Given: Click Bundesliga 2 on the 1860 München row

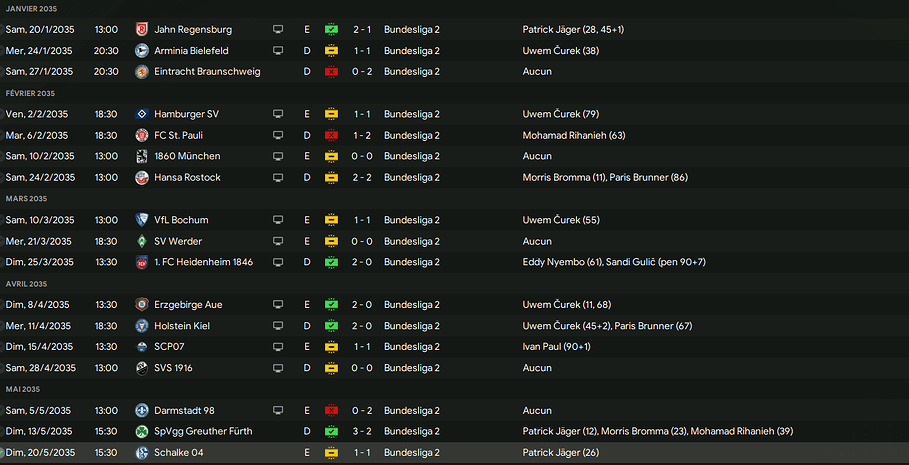Looking at the screenshot, I should [411, 157].
